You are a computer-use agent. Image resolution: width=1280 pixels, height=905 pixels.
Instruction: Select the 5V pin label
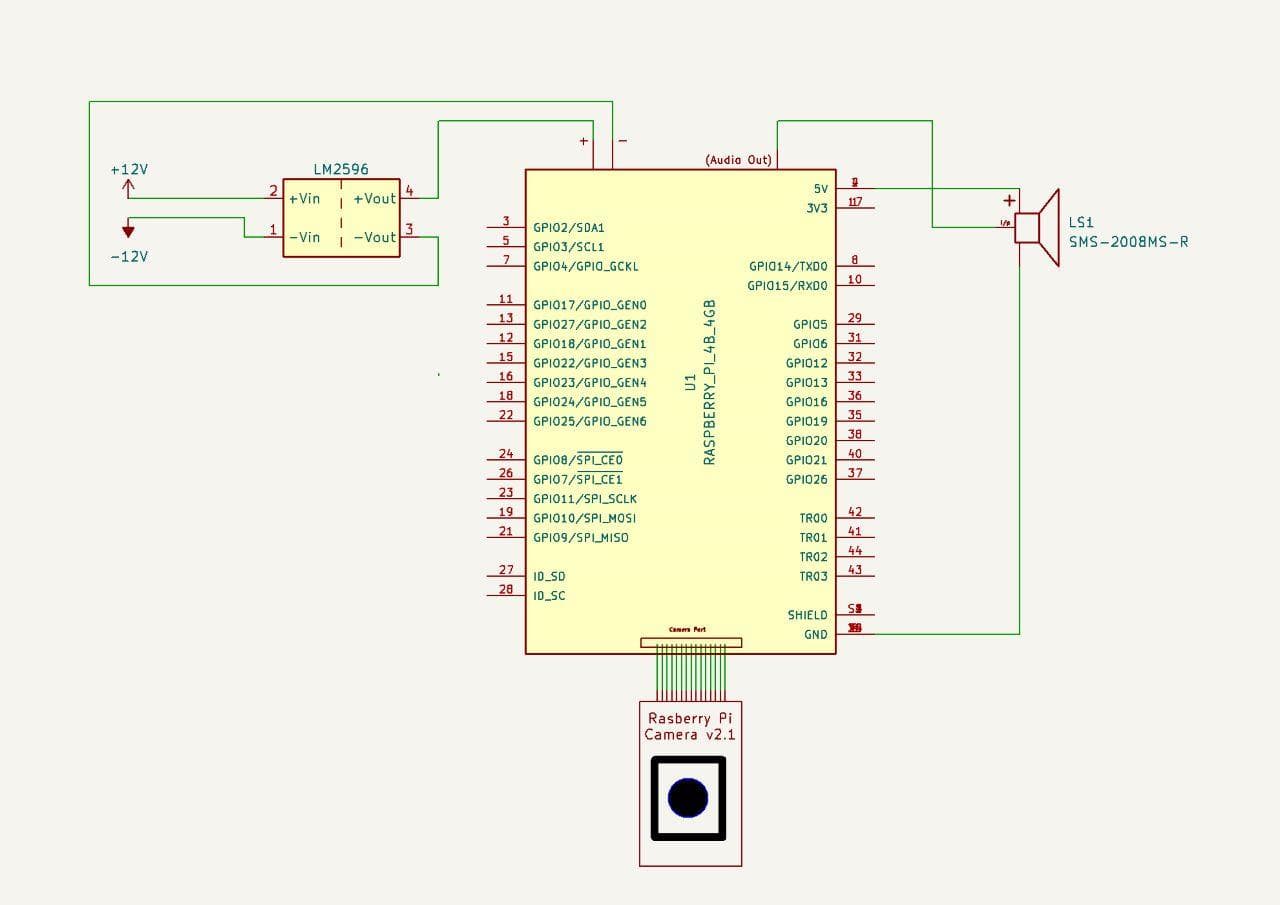821,189
